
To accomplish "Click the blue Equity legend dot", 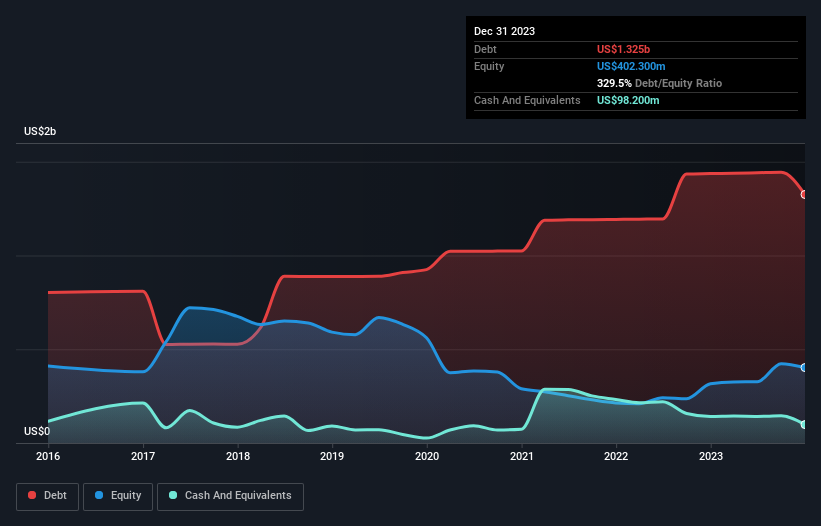I will coord(99,495).
